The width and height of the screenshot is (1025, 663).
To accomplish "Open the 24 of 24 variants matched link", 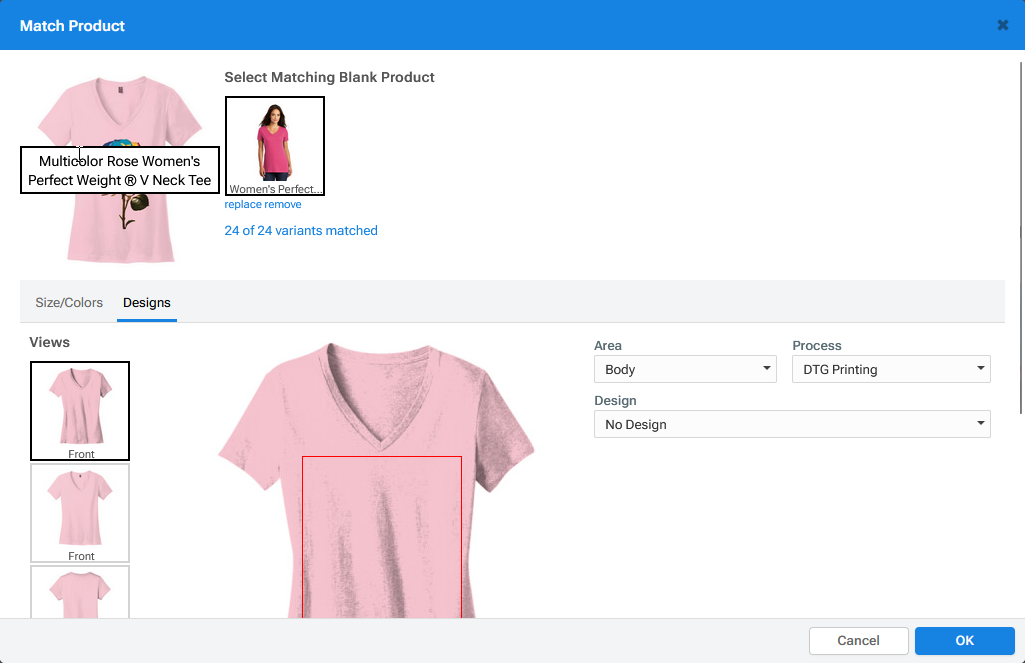I will click(301, 231).
